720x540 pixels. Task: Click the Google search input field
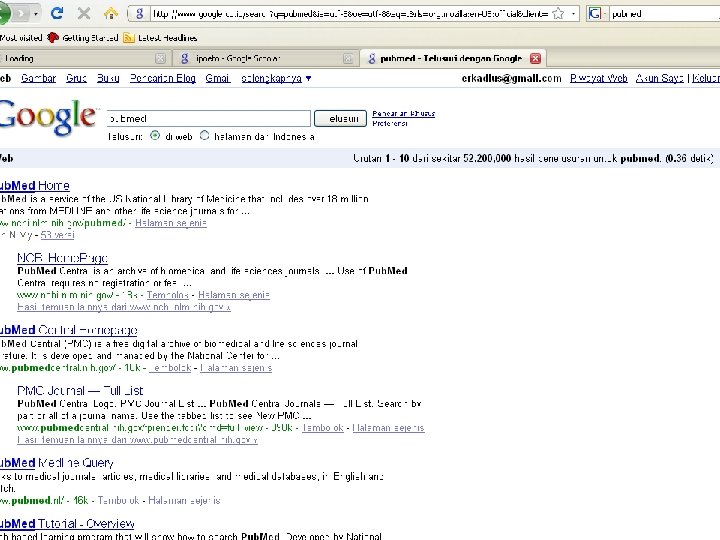point(208,118)
